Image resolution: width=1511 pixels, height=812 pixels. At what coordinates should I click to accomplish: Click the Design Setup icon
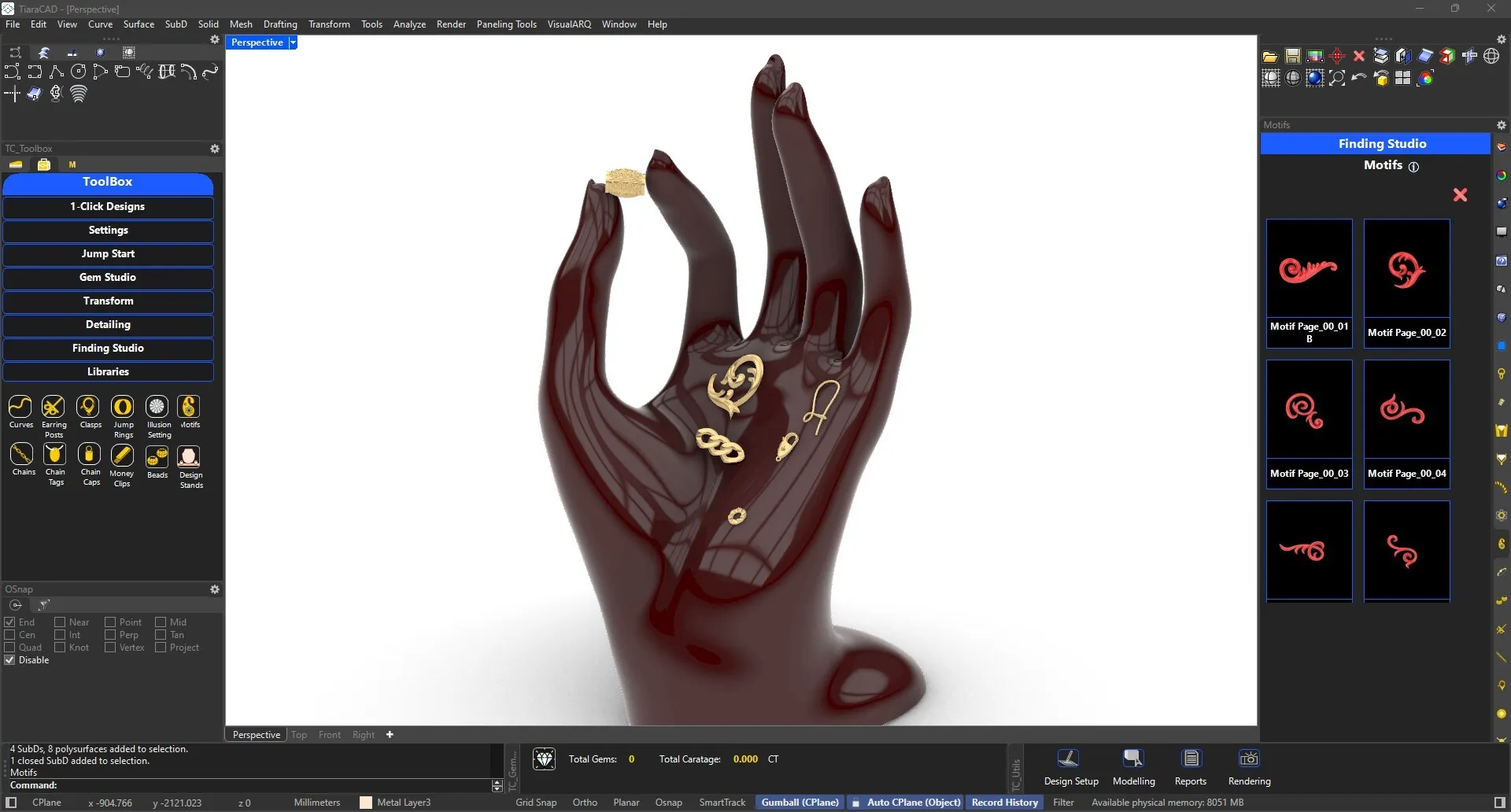(1069, 759)
